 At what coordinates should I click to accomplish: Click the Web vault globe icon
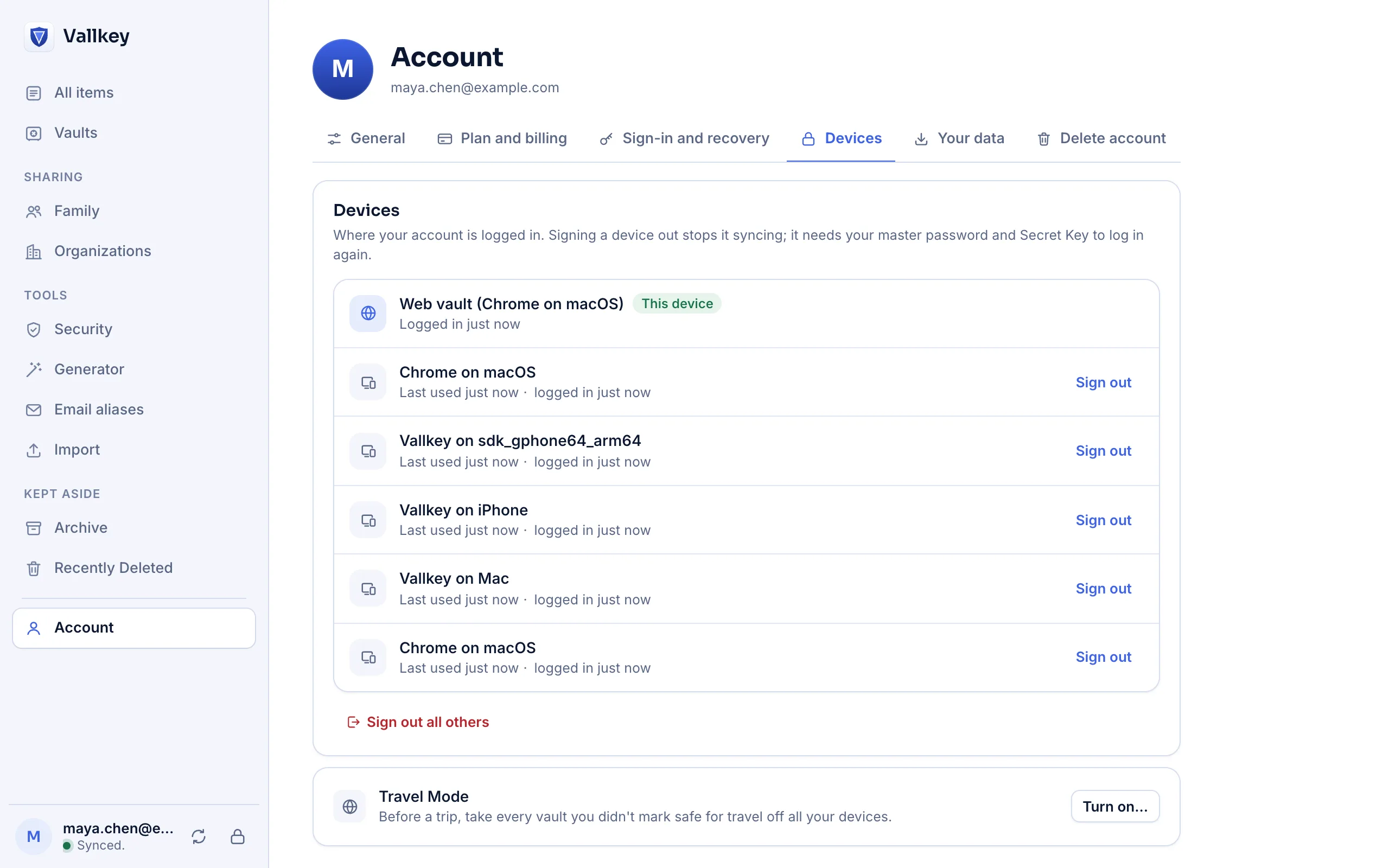(368, 314)
